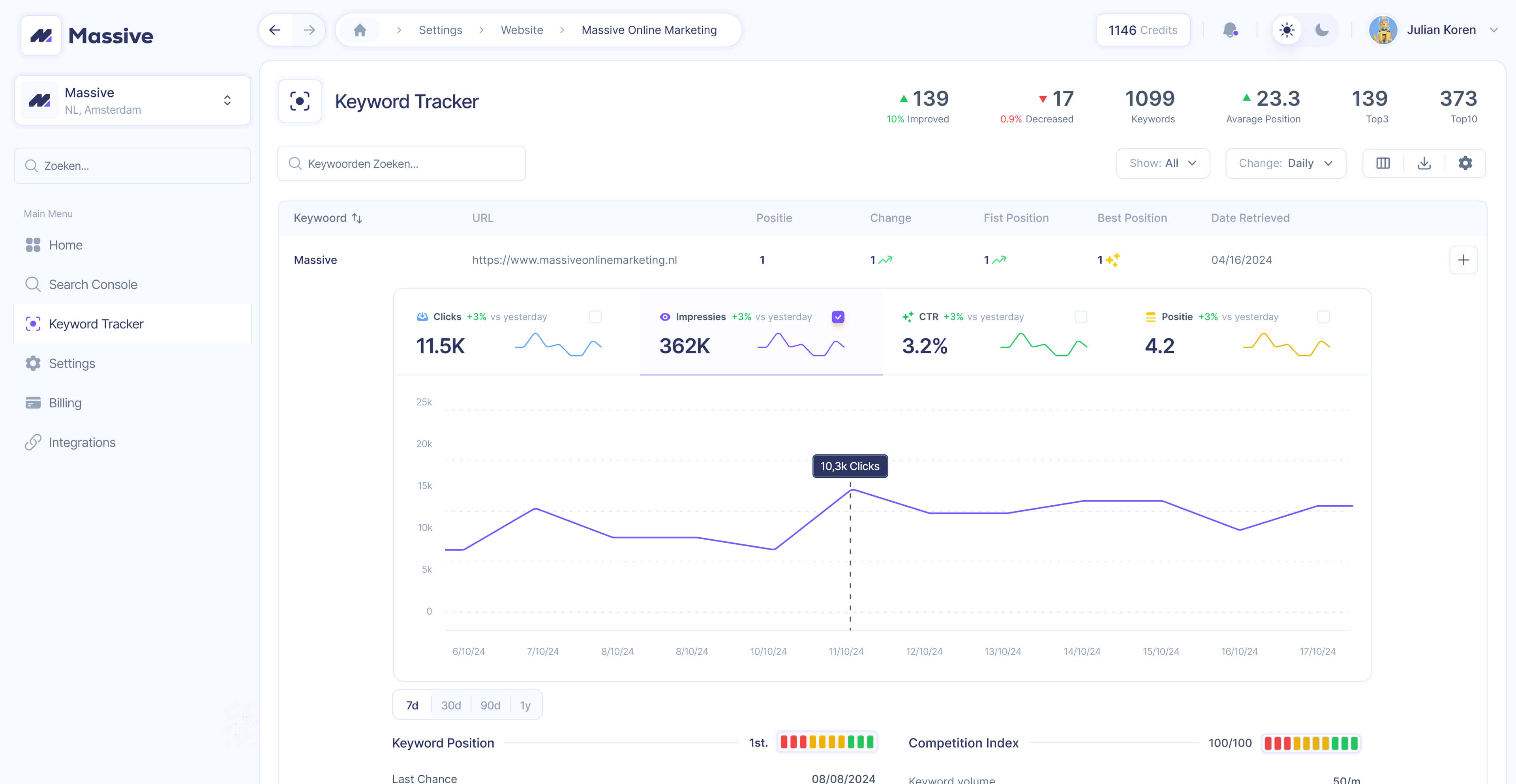The width and height of the screenshot is (1516, 784).
Task: Click the Settings breadcrumb
Action: 440,30
